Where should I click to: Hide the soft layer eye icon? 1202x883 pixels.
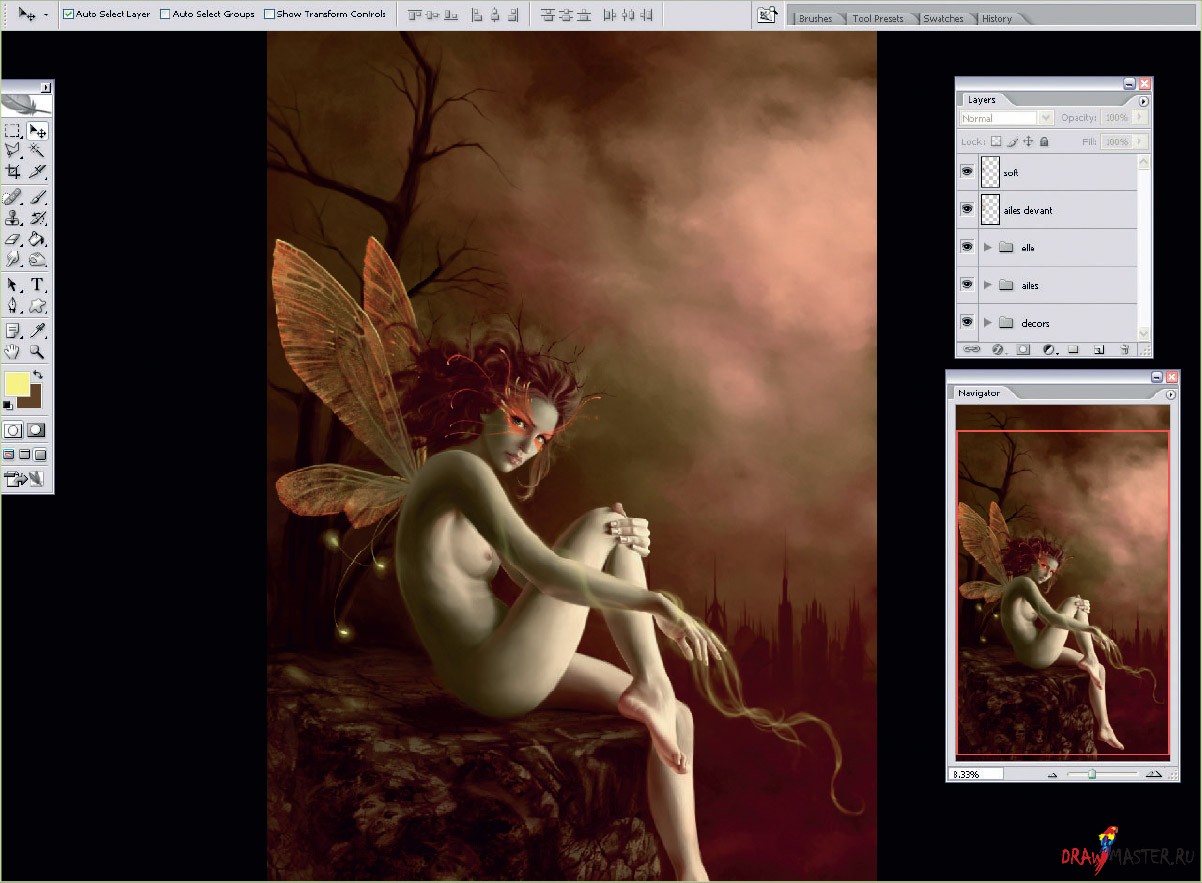(x=967, y=172)
